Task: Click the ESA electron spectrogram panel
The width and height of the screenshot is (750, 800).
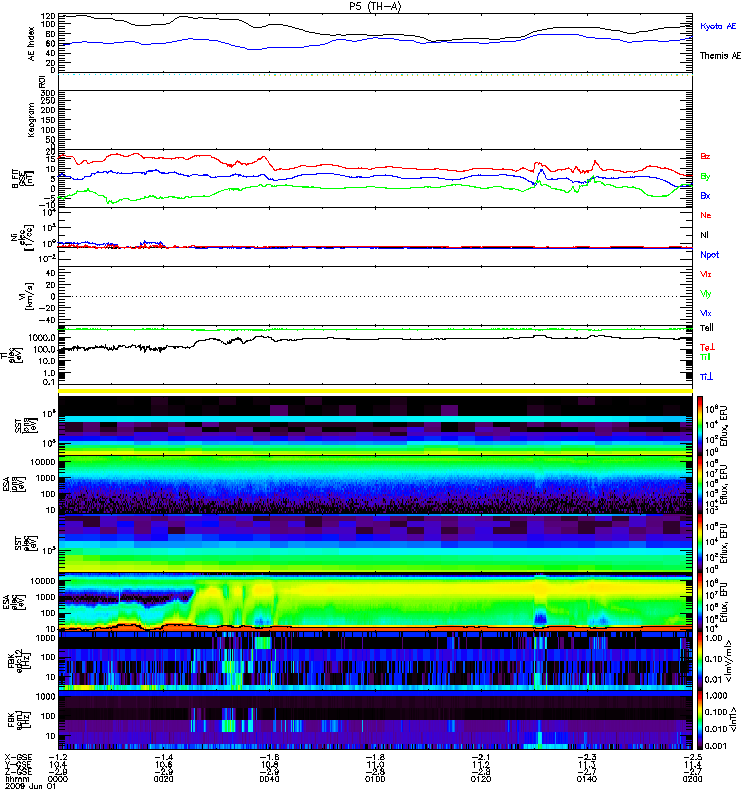Action: [376, 602]
